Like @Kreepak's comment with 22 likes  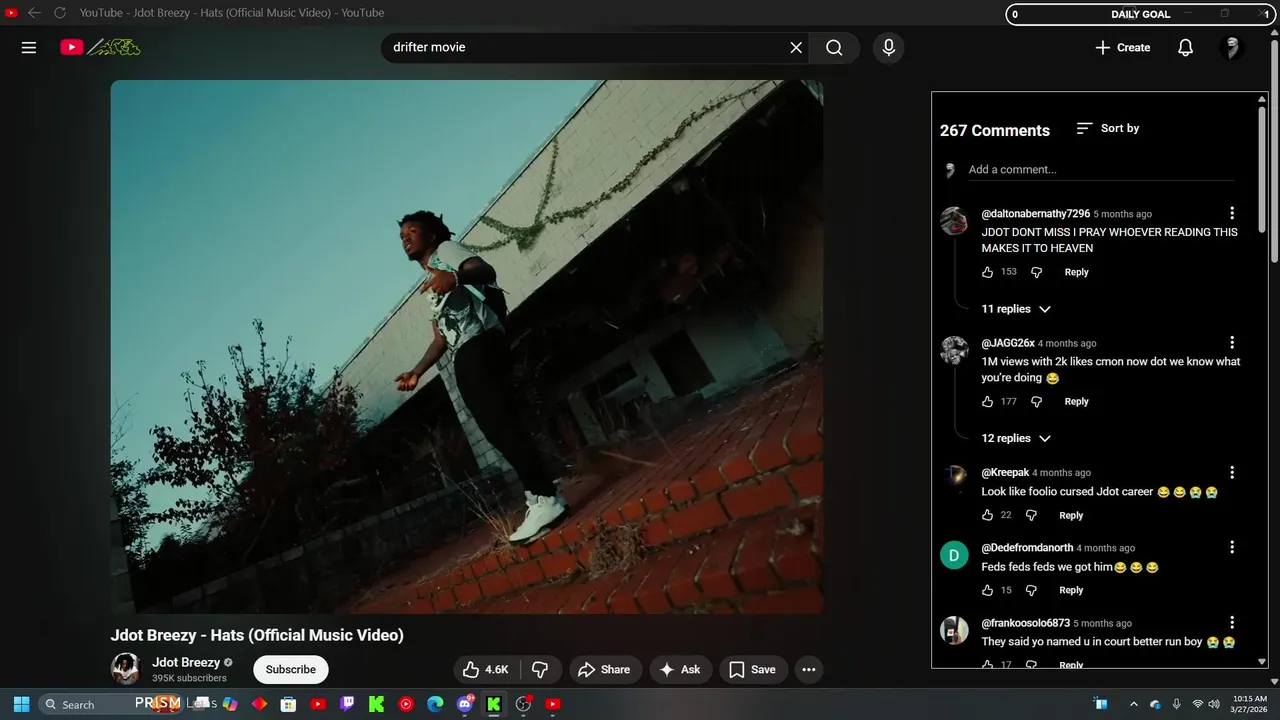[988, 515]
